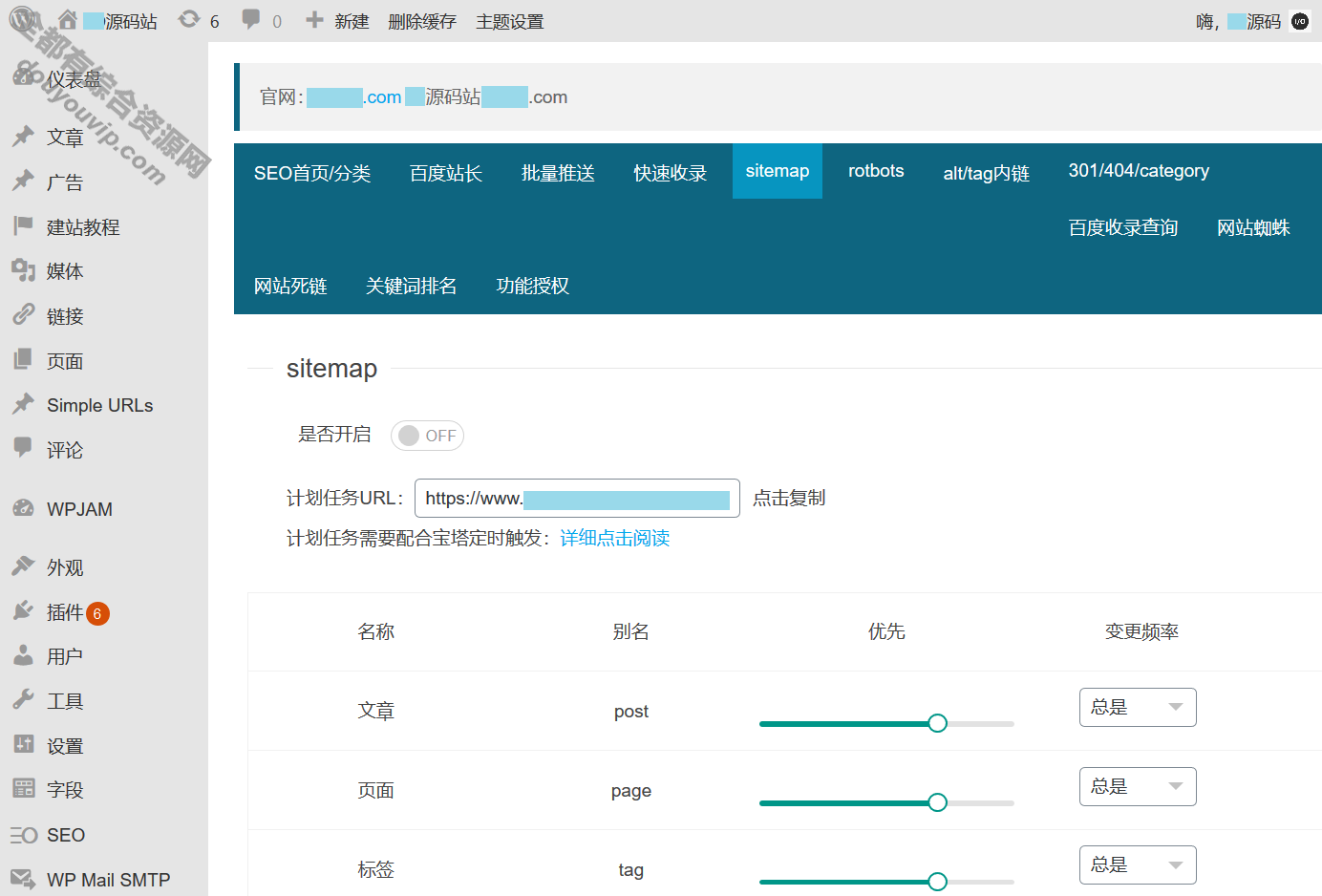Click the wrench icon beside 工具
The width and height of the screenshot is (1322, 896).
[x=23, y=700]
